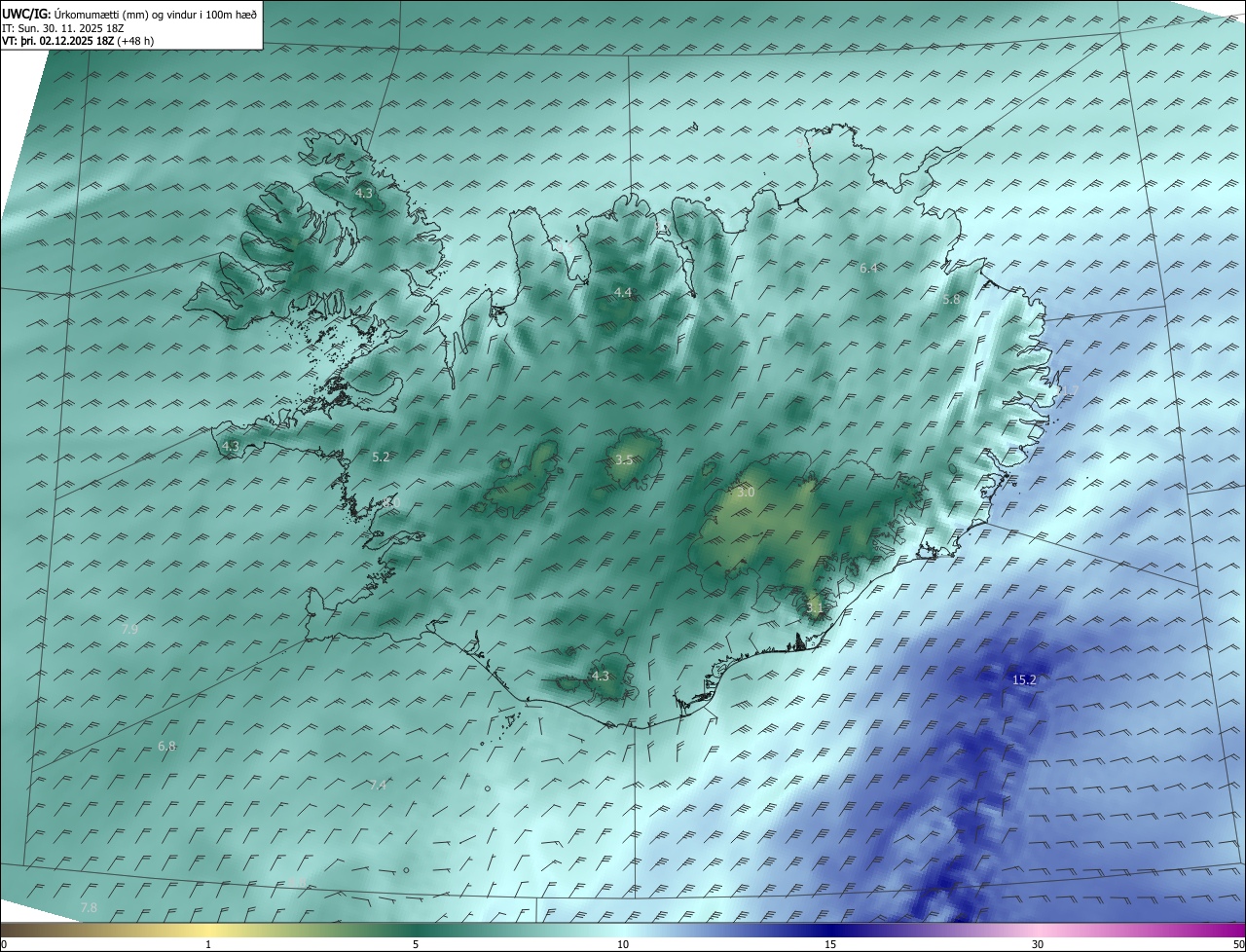Click the 6.8 value label over the sea
Viewport: 1246px width, 952px height.
(166, 747)
